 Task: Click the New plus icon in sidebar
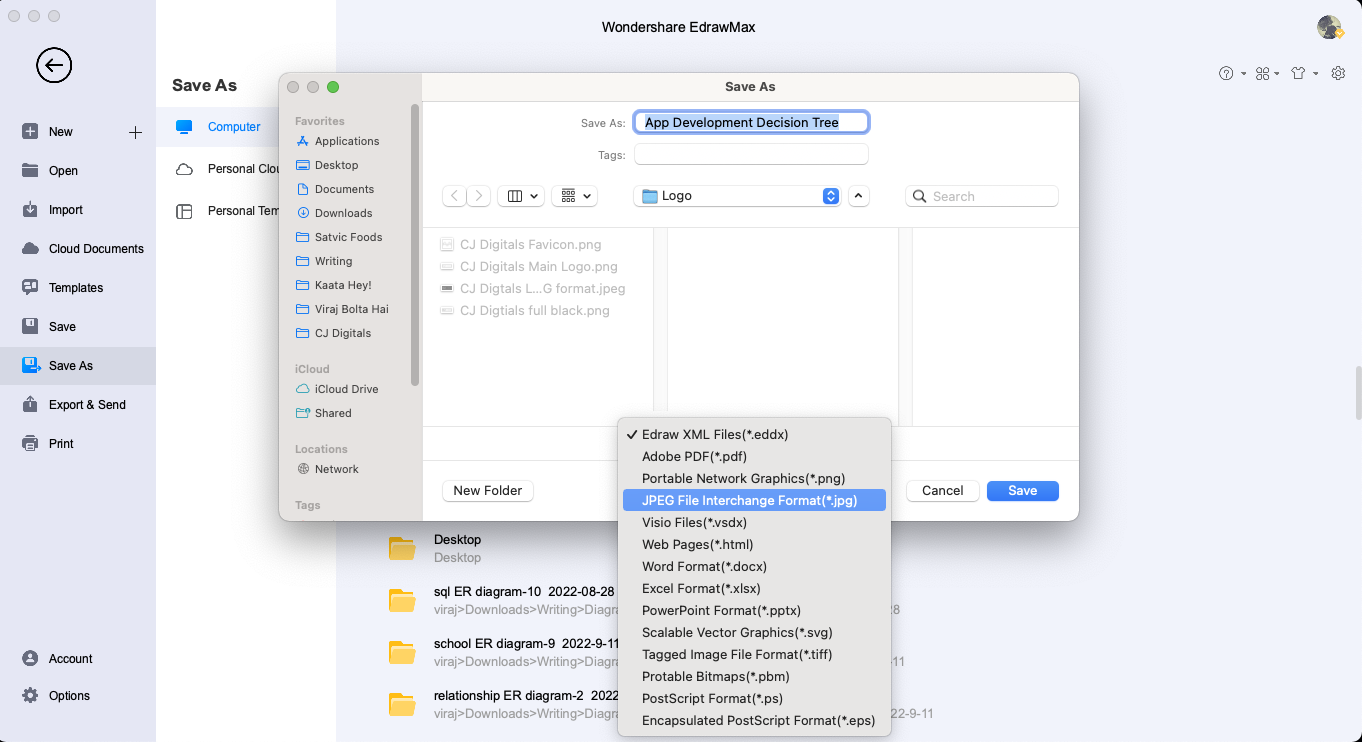pos(135,132)
